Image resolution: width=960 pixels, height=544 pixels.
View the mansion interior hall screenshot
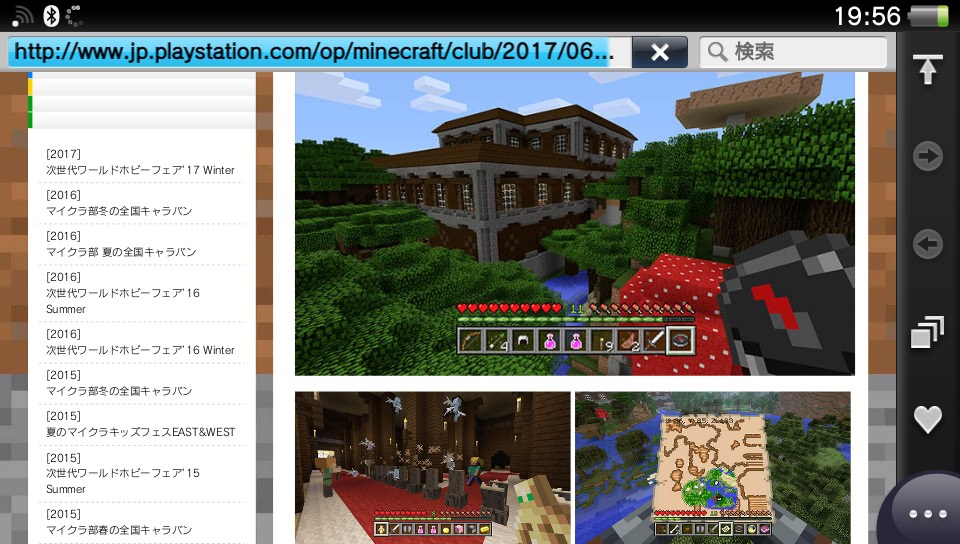point(432,468)
